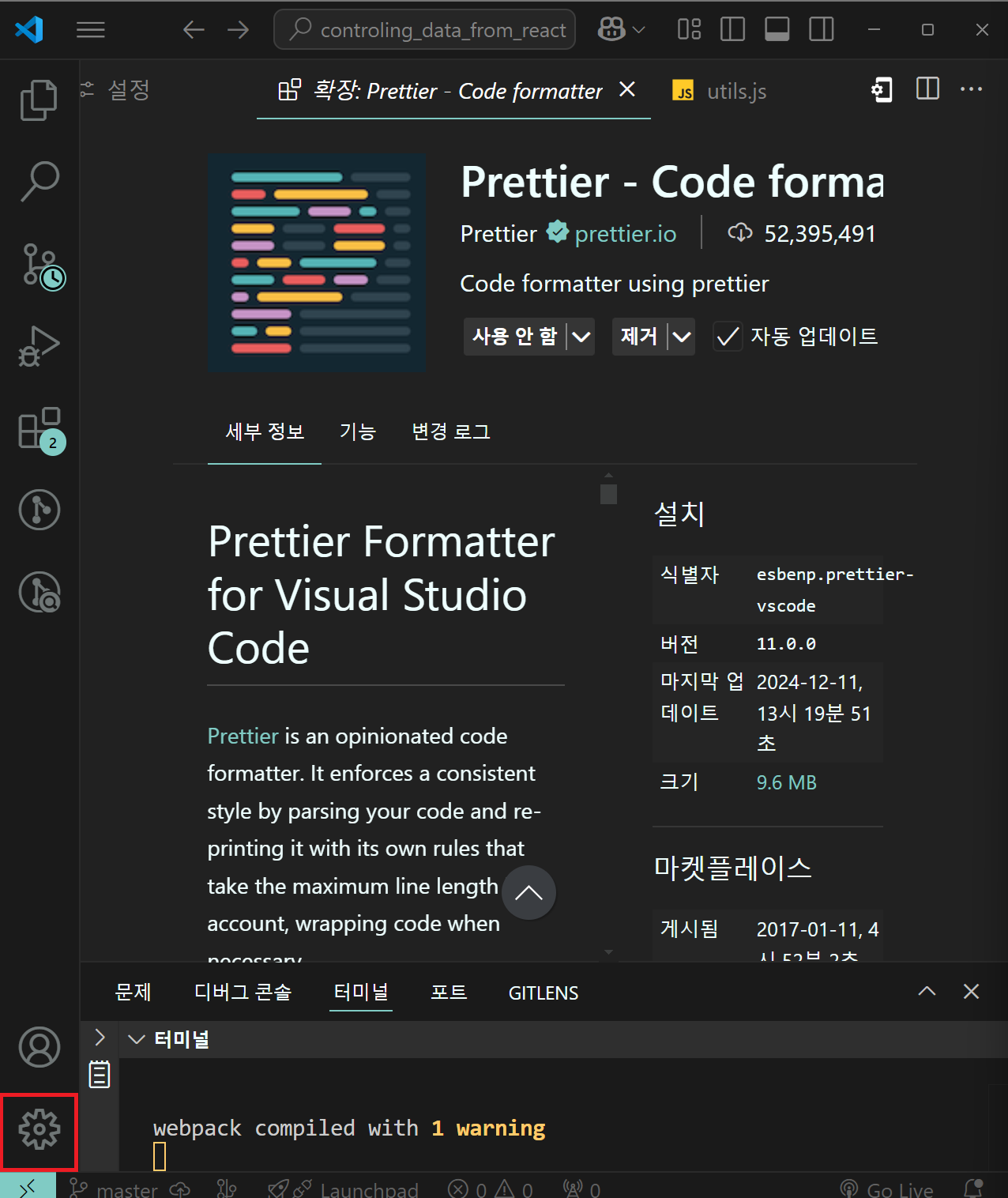Screen dimensions: 1008x1198
Task: Select the 포트 ports panel tab
Action: [449, 992]
